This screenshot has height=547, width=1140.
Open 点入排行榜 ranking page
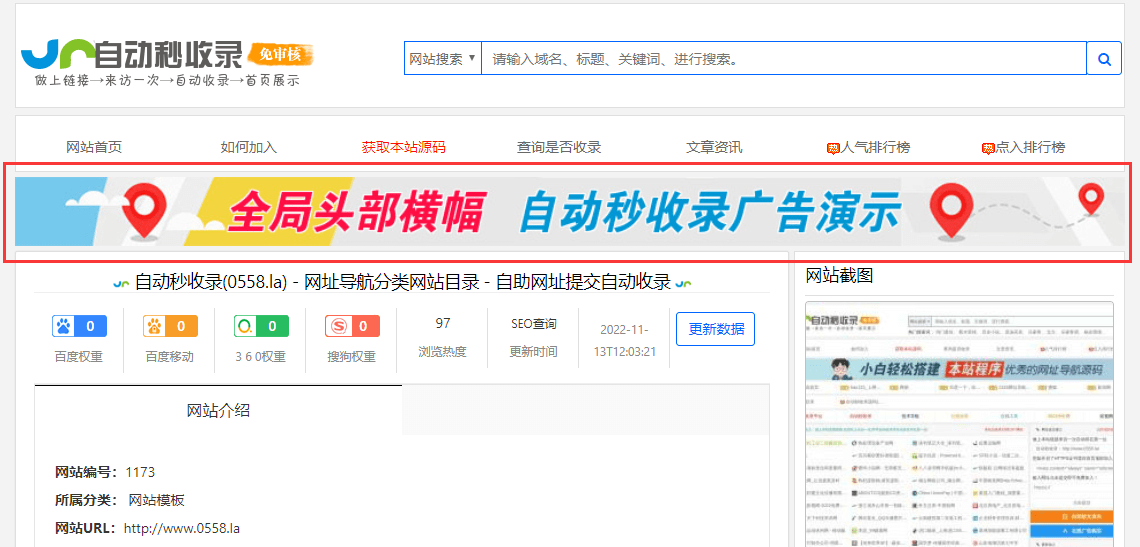click(x=1024, y=147)
